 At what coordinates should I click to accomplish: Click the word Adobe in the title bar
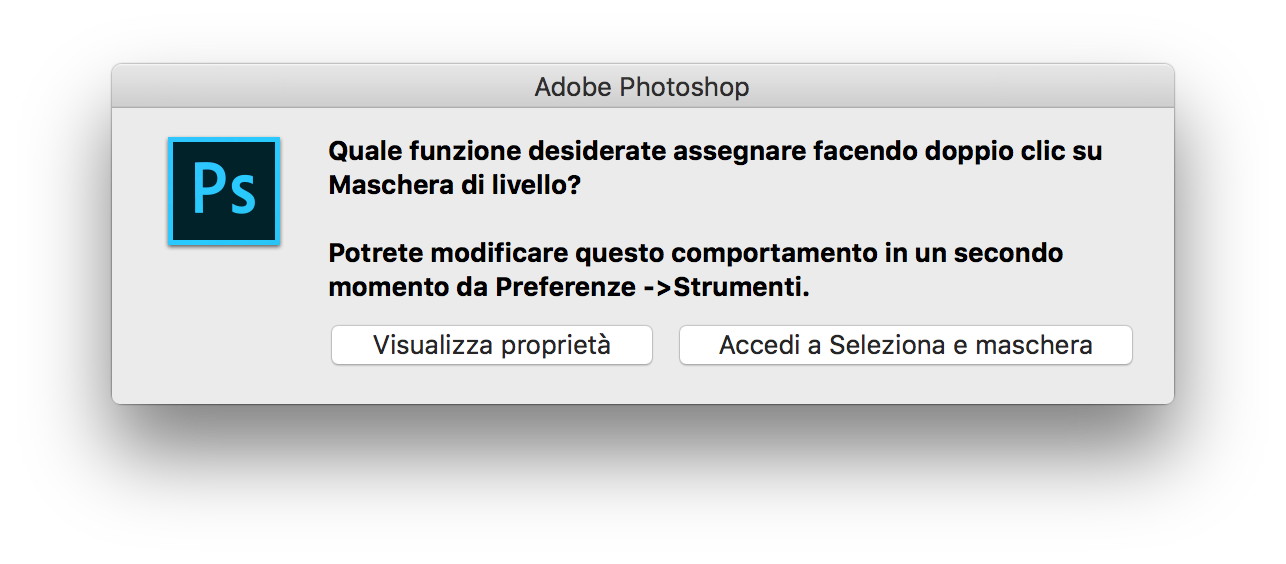573,87
